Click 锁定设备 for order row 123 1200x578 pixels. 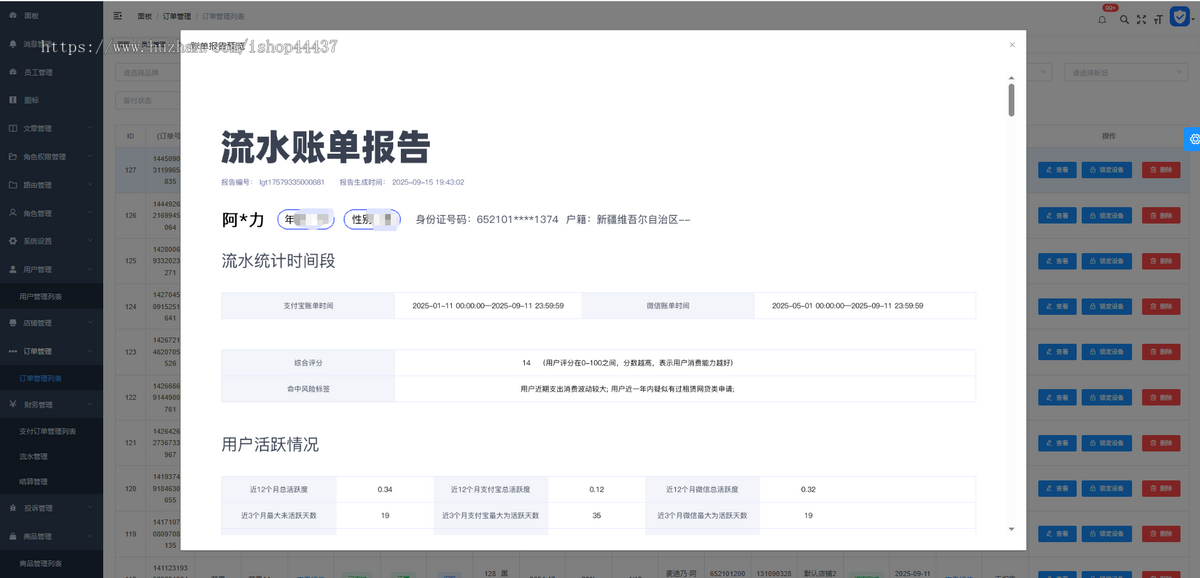(1108, 352)
